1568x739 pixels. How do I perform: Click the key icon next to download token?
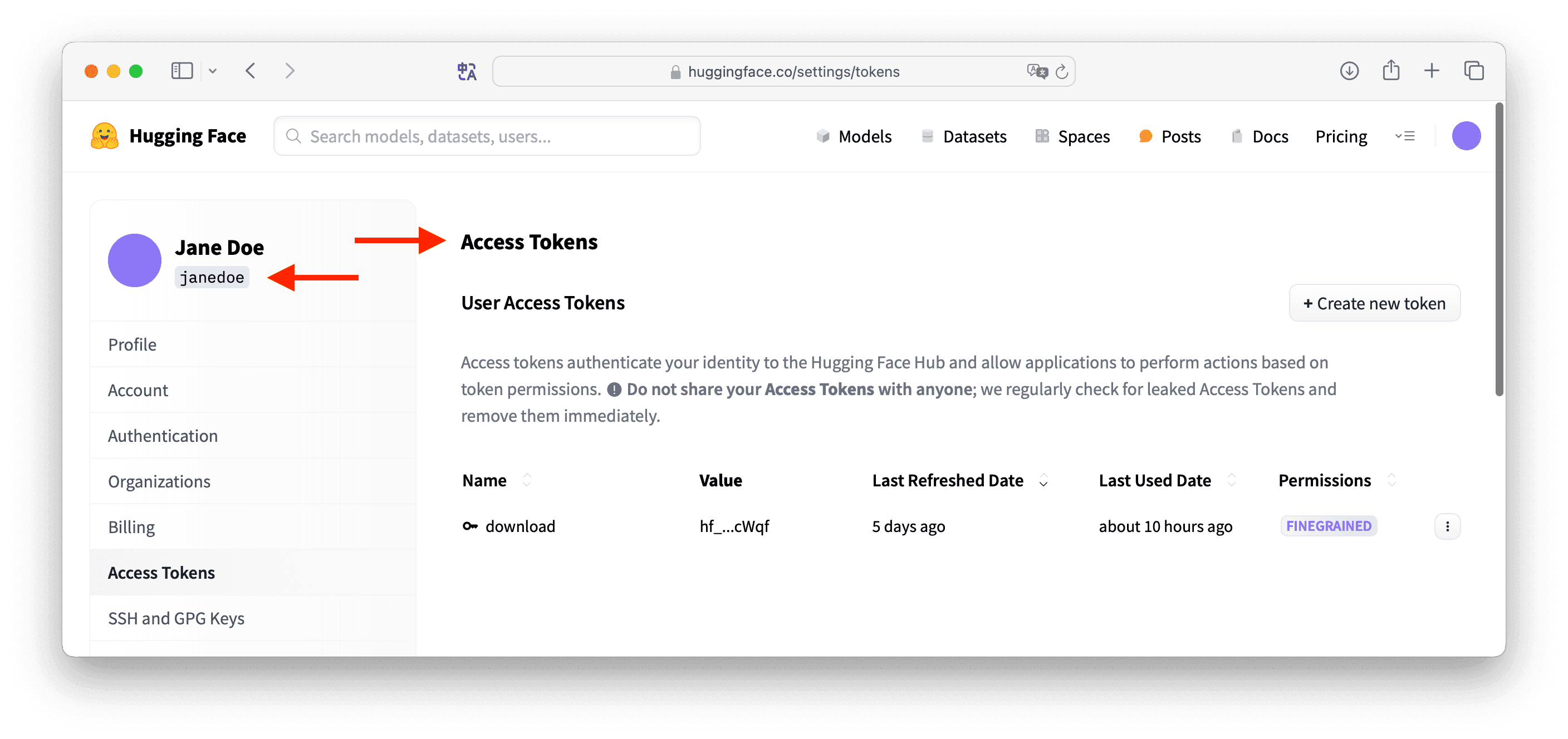point(470,526)
